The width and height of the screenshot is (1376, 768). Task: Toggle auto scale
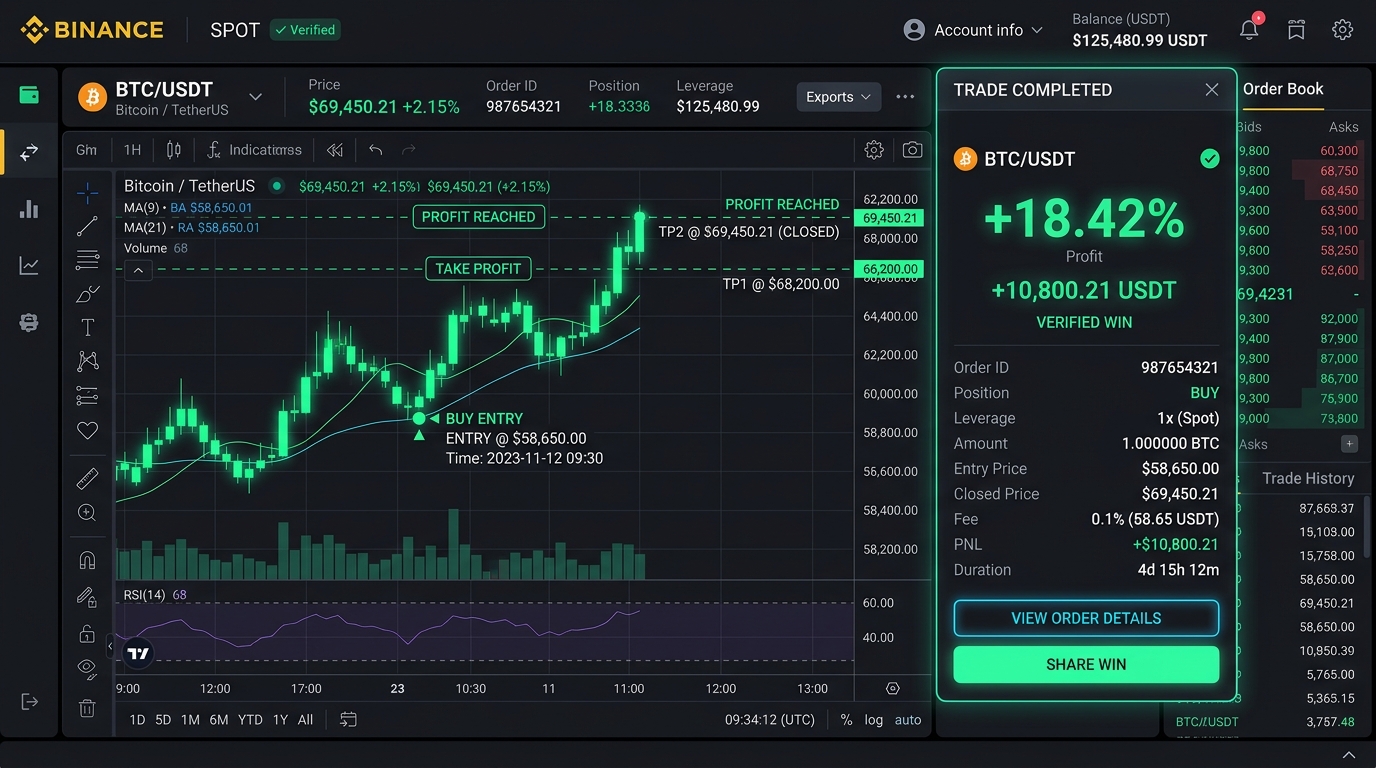tap(908, 720)
